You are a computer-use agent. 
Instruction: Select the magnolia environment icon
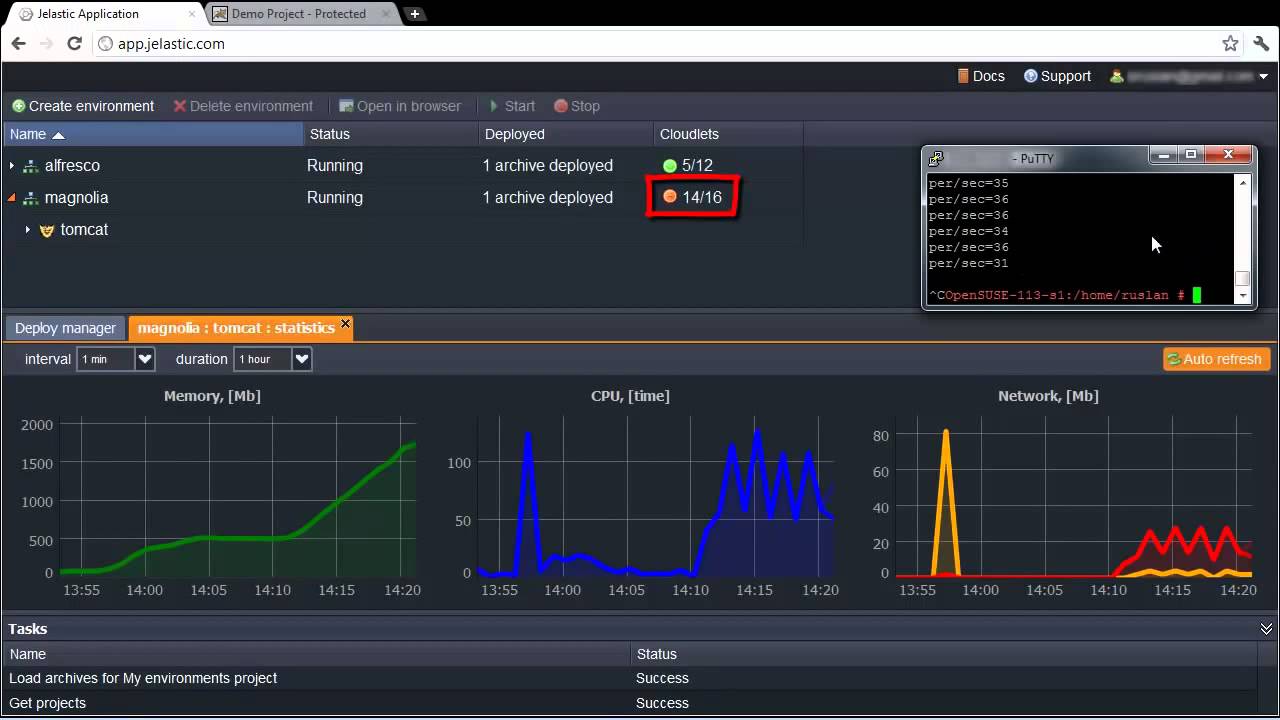coord(31,198)
